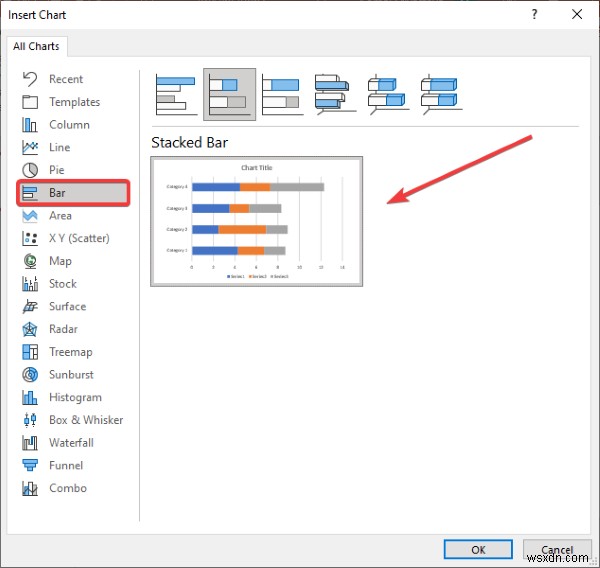Pick the 3-D 100% Stacked Bar icon
600x568 pixels.
(x=441, y=95)
